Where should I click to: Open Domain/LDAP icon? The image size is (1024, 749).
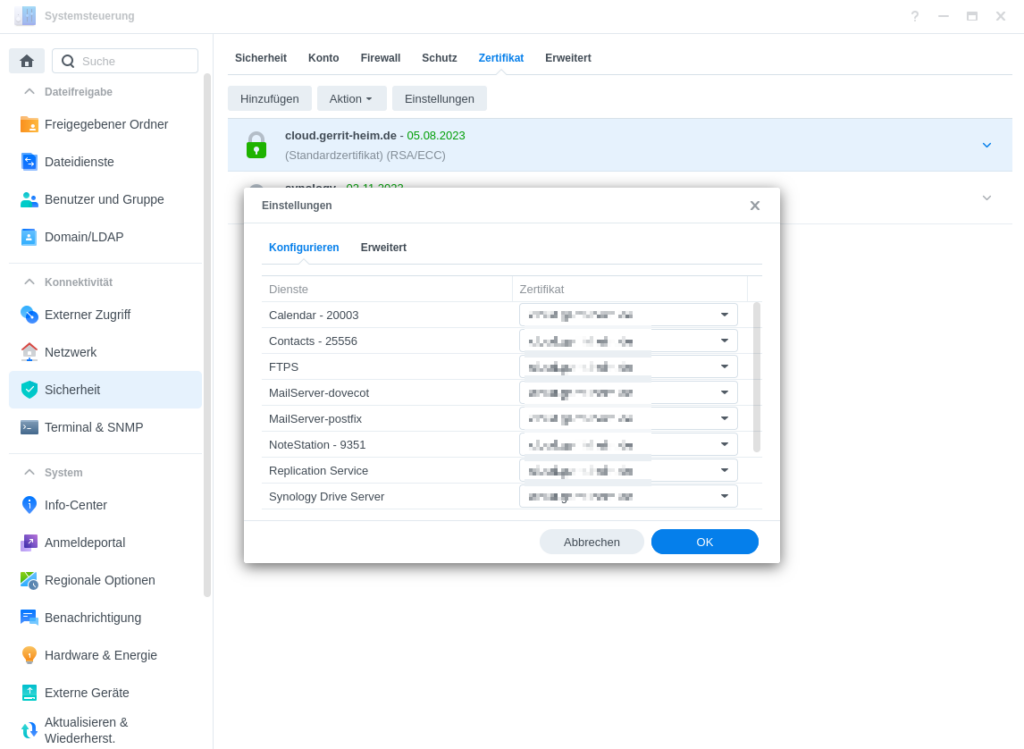[29, 236]
